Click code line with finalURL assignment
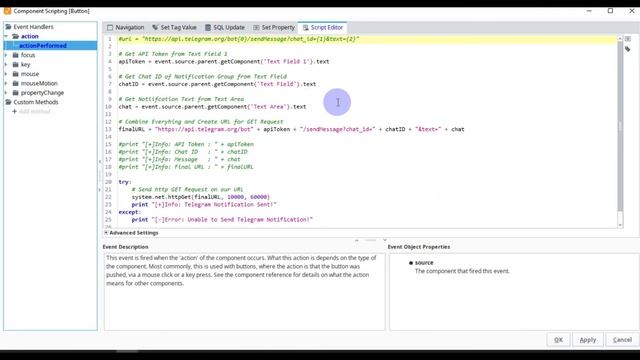Viewport: 640px width, 360px height. click(291, 129)
